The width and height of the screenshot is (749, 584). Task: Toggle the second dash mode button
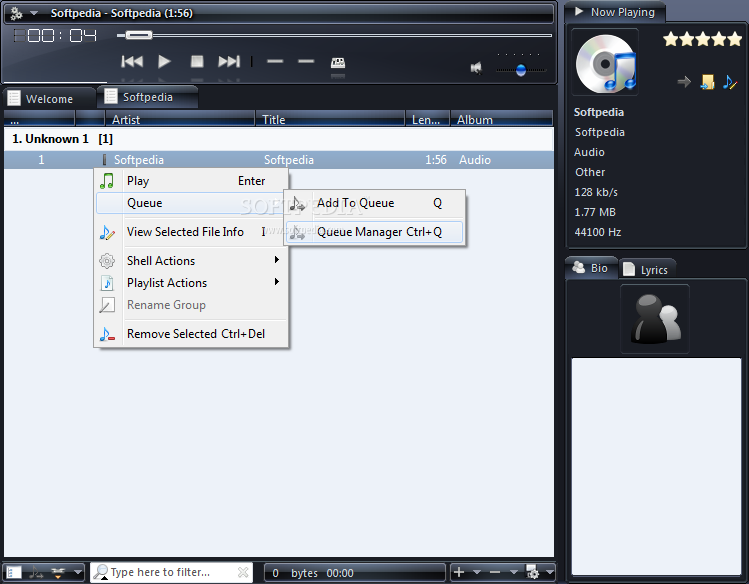click(x=306, y=62)
